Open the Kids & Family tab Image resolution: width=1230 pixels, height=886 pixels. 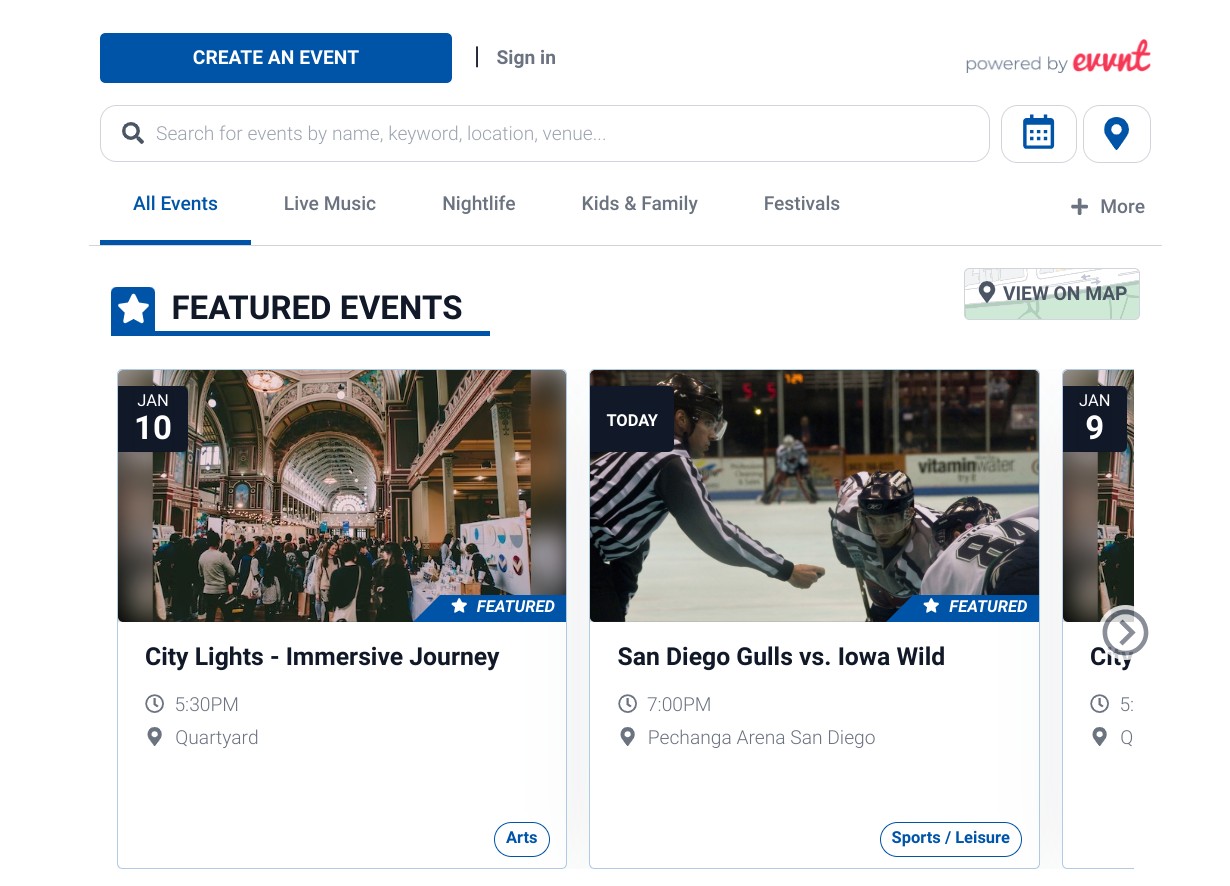point(640,204)
